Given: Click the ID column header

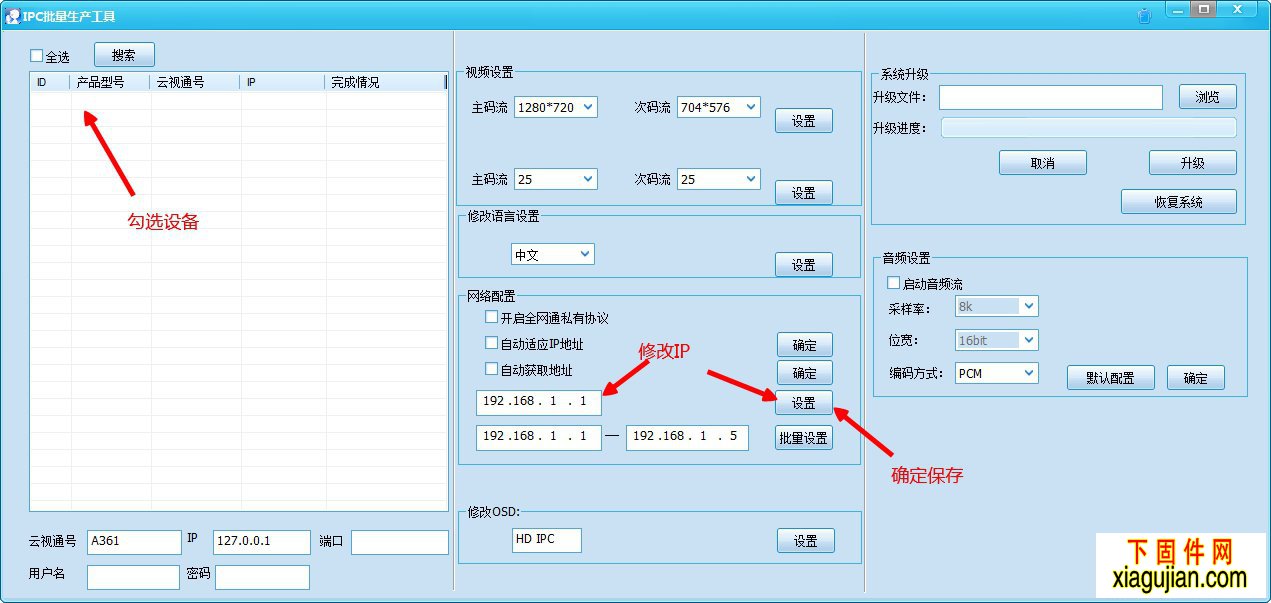Looking at the screenshot, I should coord(50,82).
